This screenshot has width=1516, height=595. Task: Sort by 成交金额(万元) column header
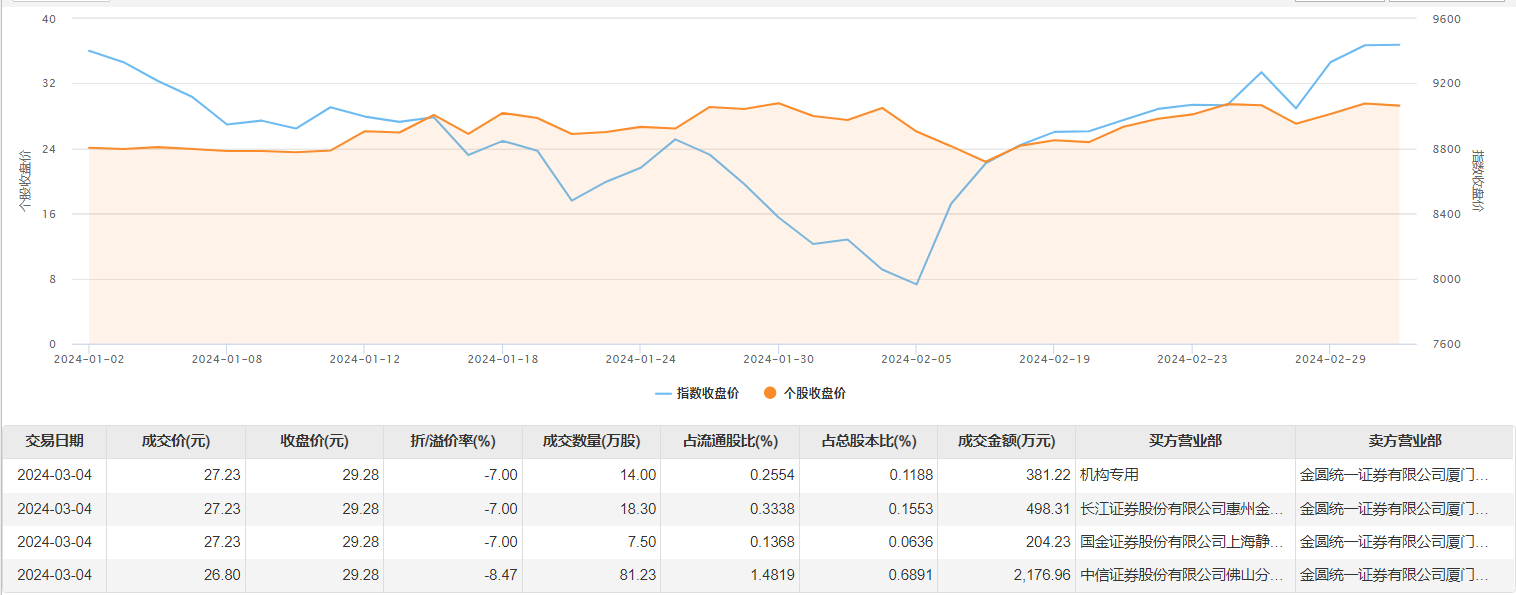pyautogui.click(x=1007, y=441)
